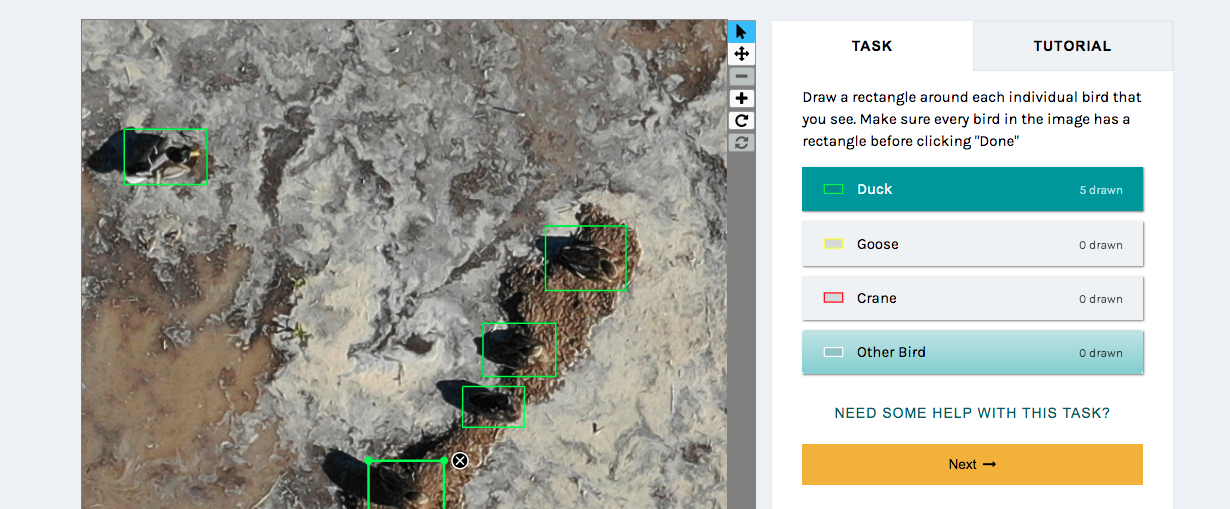Click the zoom in plus icon

tap(741, 98)
